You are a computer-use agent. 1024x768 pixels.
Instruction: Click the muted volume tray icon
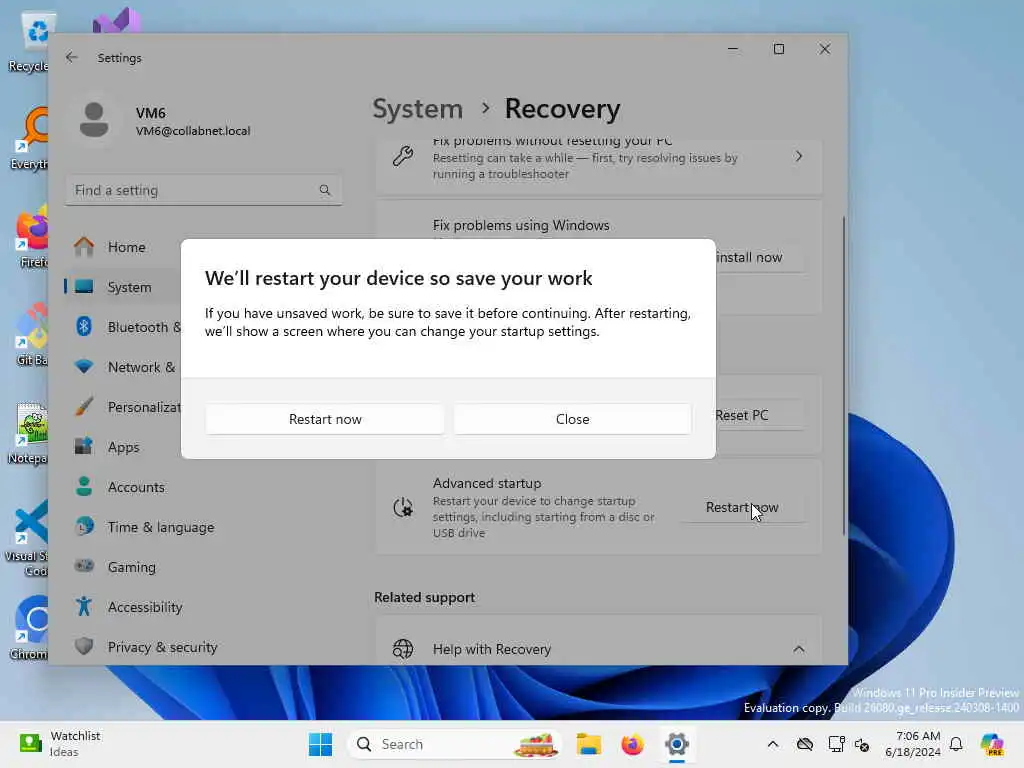coord(862,744)
